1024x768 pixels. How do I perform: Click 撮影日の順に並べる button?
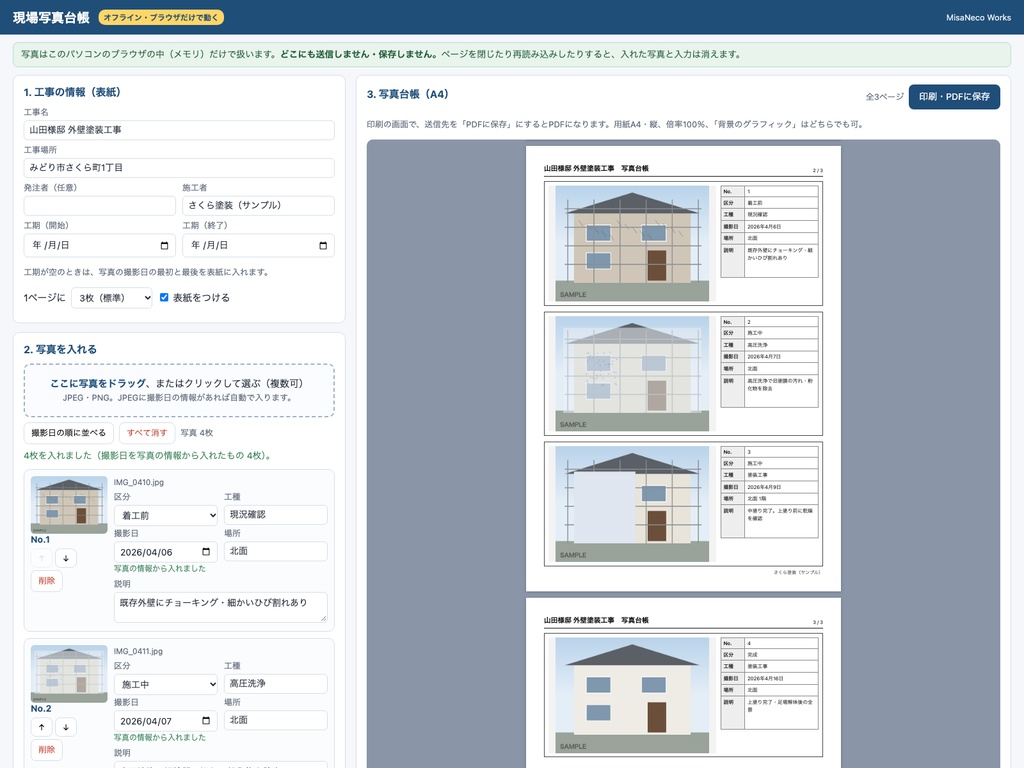[69, 433]
